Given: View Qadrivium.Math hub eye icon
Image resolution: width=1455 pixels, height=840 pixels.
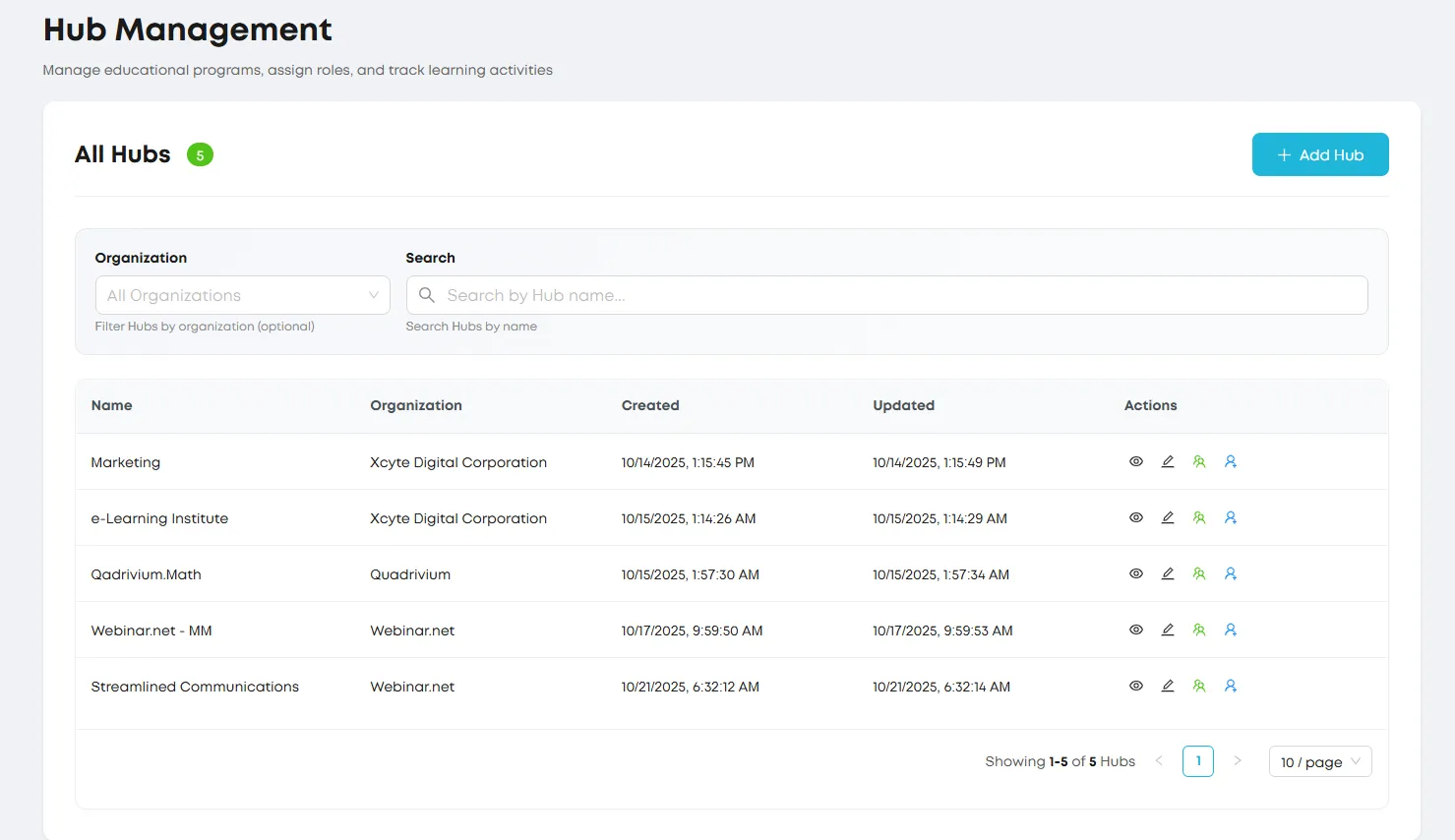Looking at the screenshot, I should [1135, 573].
